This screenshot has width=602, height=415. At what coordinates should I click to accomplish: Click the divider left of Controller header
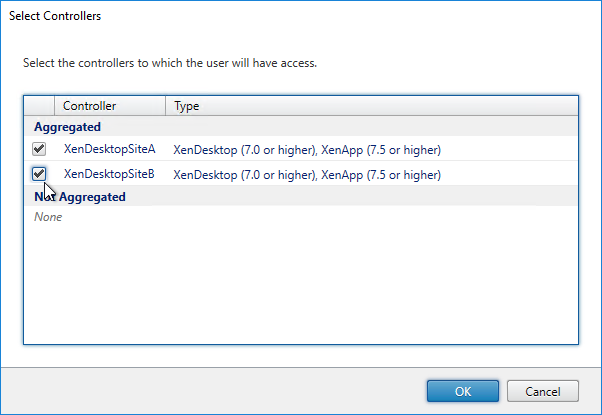point(55,106)
